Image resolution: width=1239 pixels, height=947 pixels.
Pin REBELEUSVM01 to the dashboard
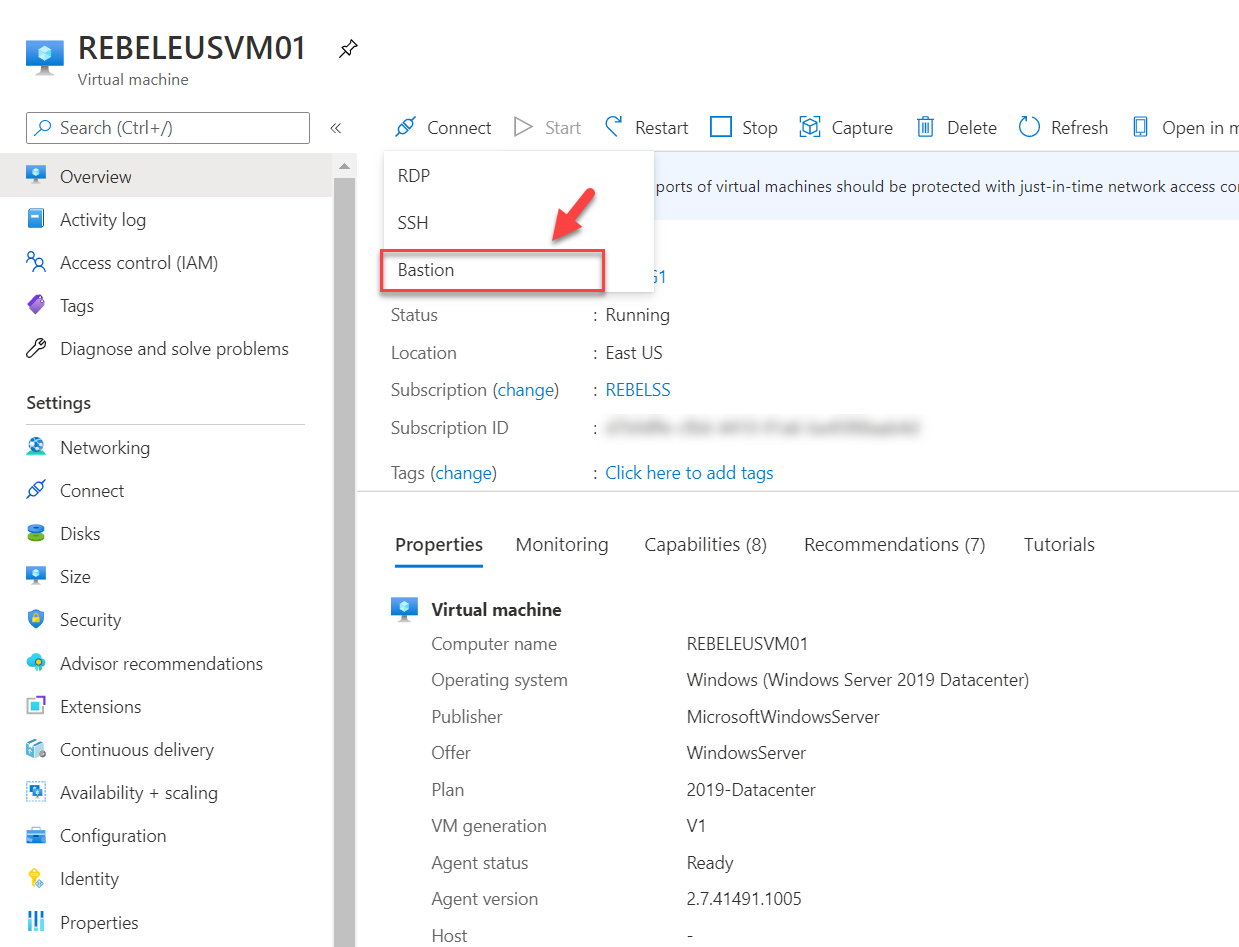[348, 49]
